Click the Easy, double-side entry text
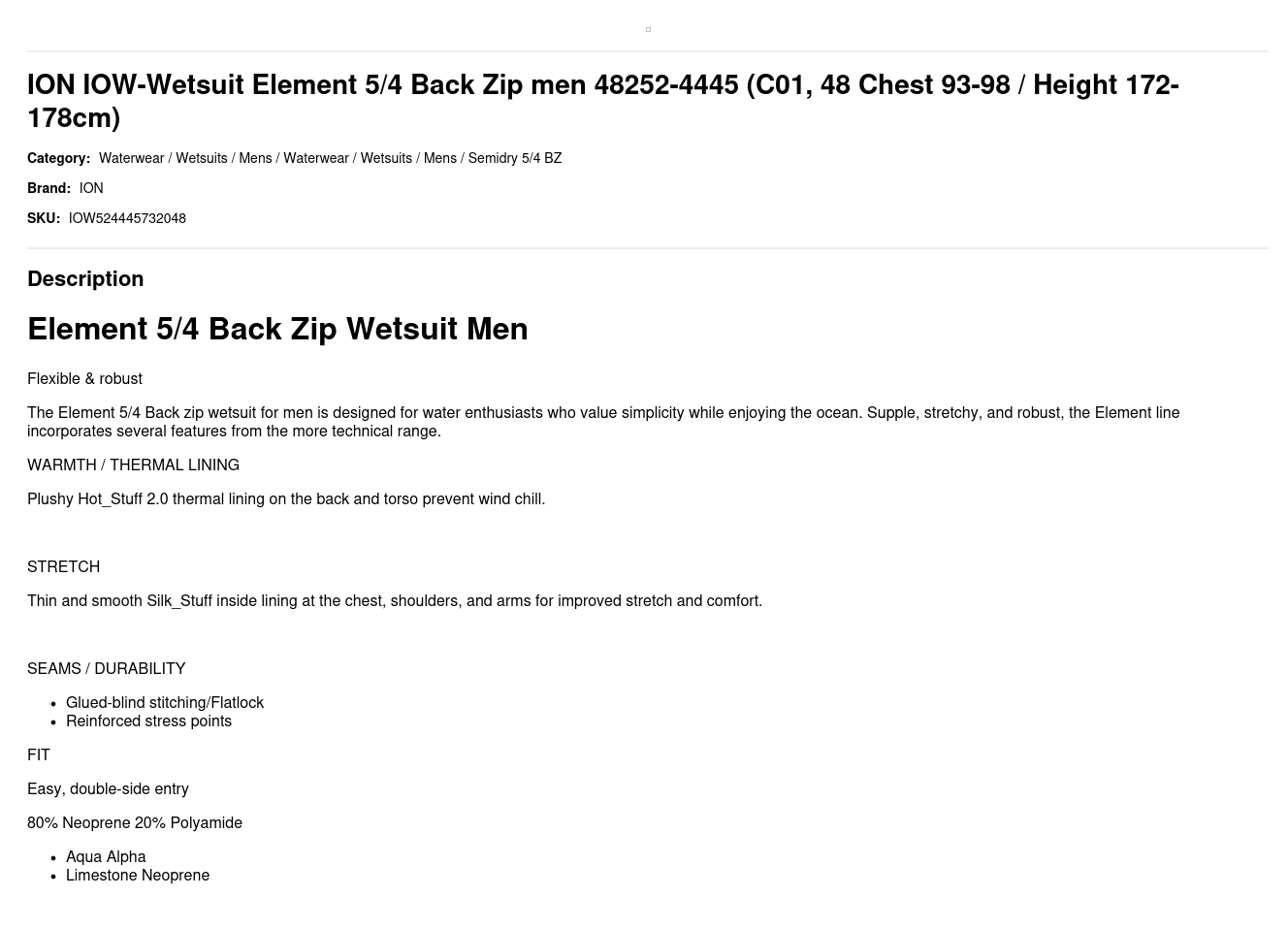1288x929 pixels. [x=108, y=789]
